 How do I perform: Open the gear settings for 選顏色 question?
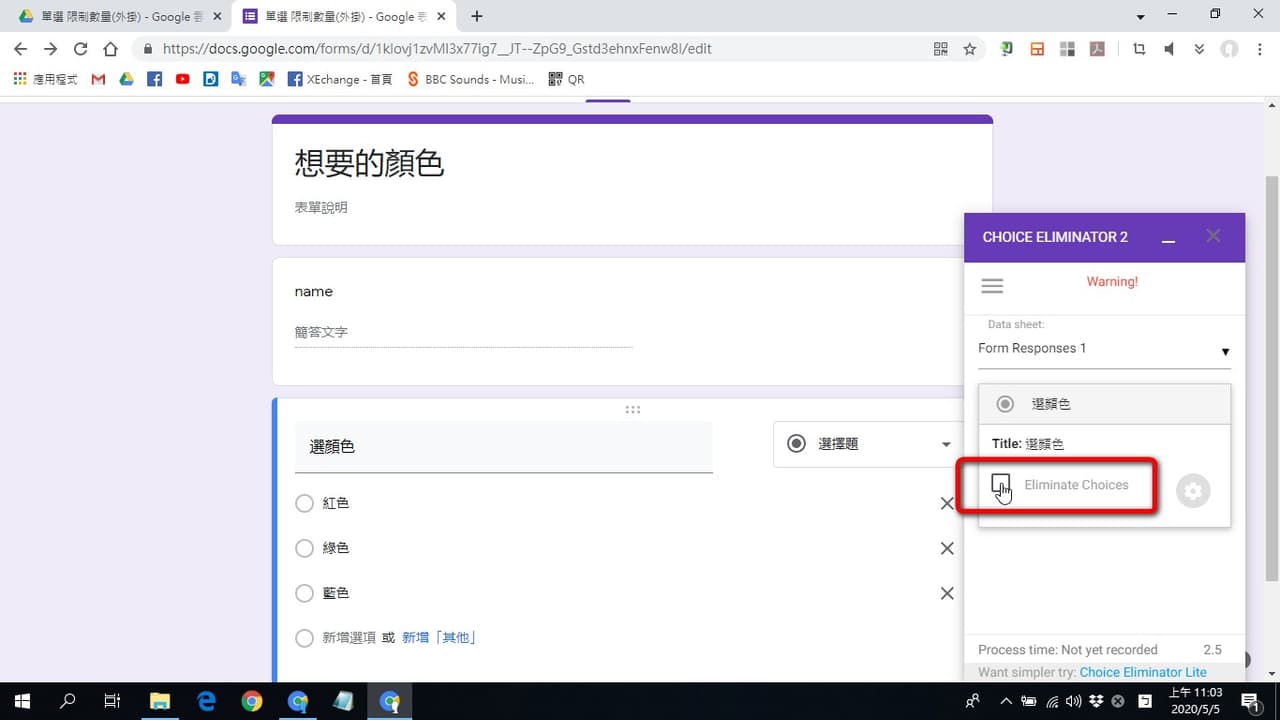[1193, 491]
